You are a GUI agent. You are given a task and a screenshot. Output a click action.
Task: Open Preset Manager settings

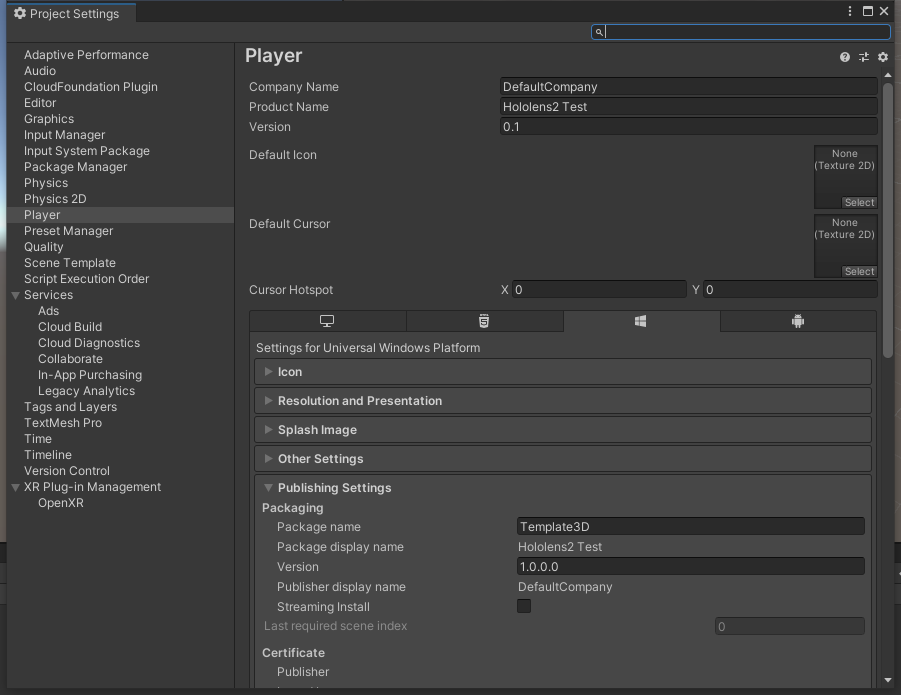pyautogui.click(x=68, y=231)
